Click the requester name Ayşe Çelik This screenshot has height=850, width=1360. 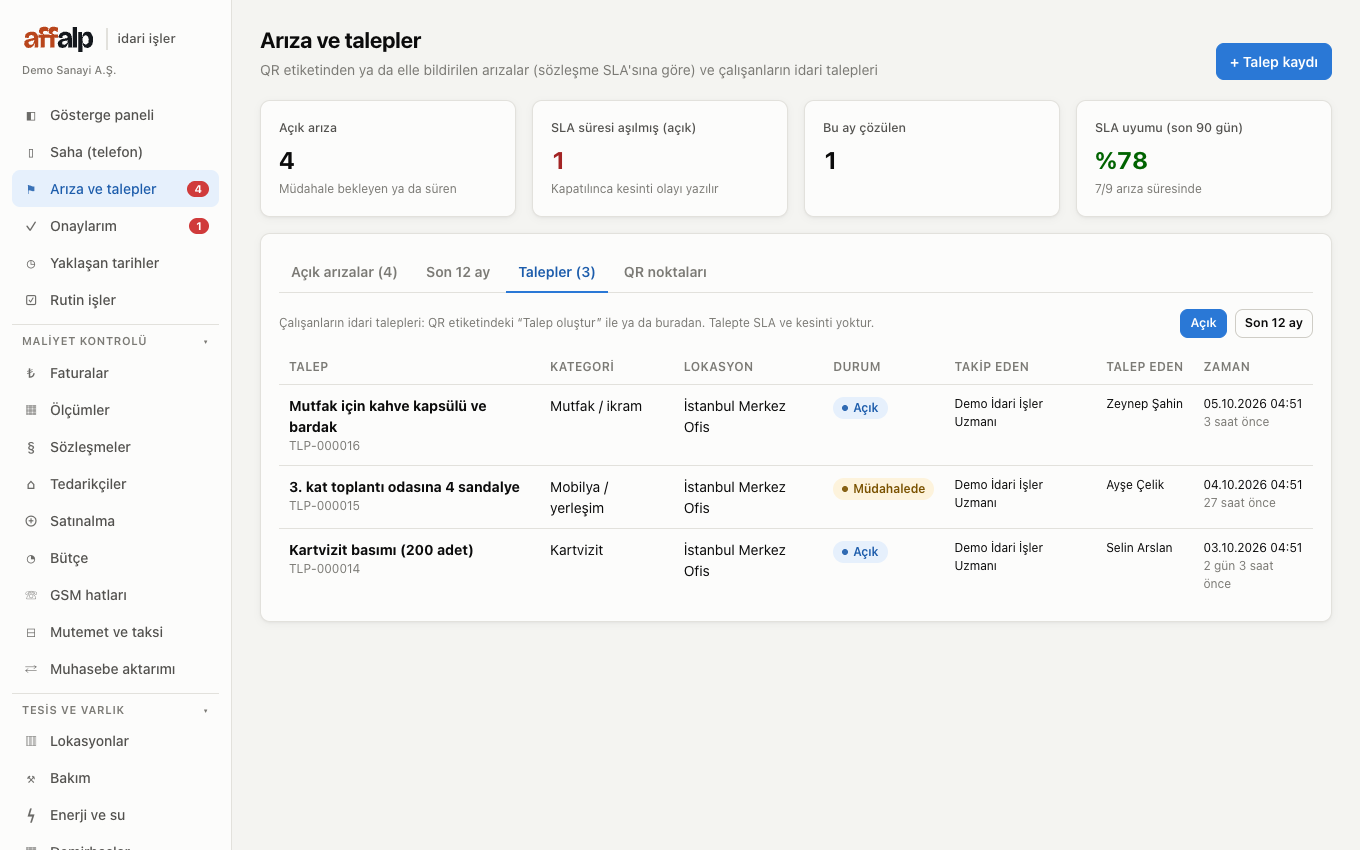pos(1135,485)
